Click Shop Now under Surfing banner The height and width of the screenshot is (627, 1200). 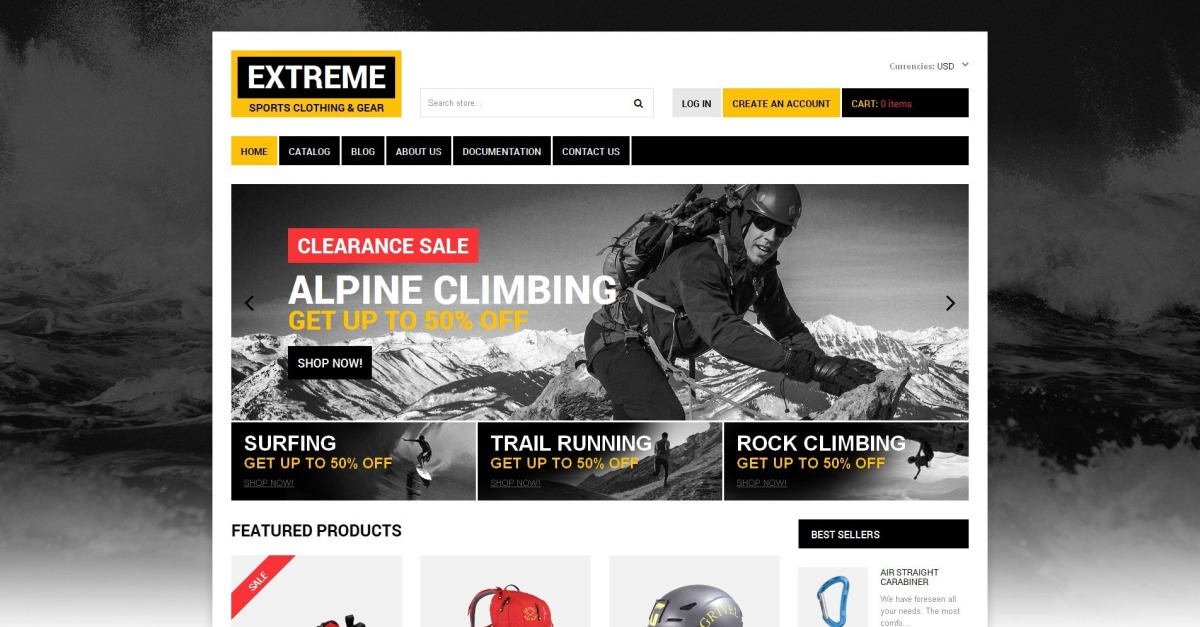click(269, 483)
